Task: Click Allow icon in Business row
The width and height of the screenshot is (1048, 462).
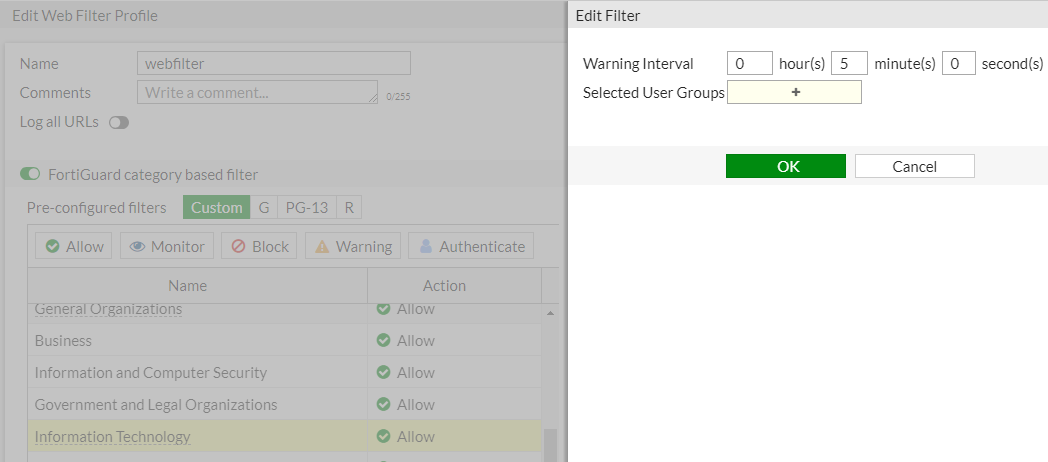Action: click(383, 341)
